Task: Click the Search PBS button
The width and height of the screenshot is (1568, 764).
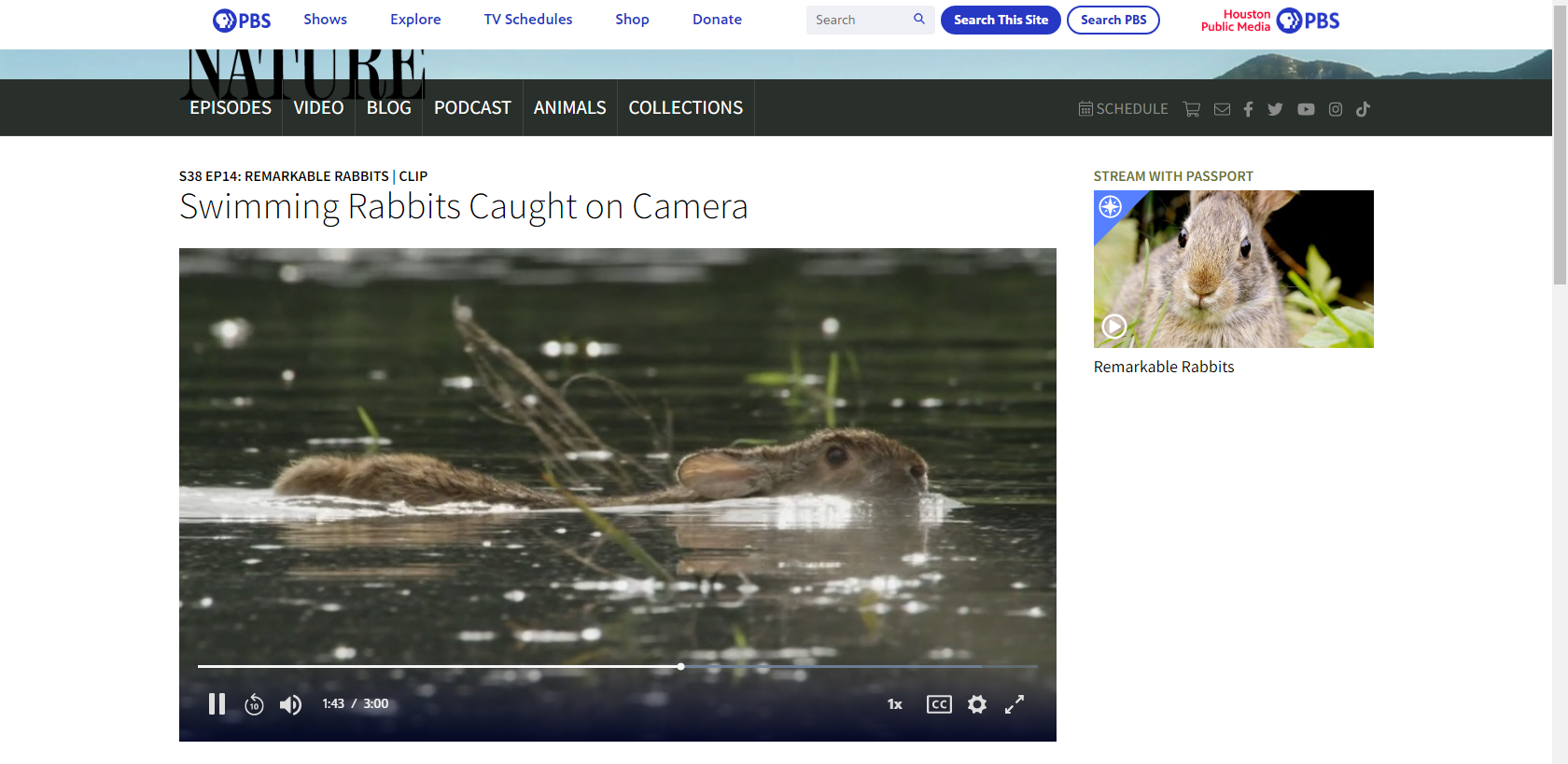Action: tap(1113, 20)
